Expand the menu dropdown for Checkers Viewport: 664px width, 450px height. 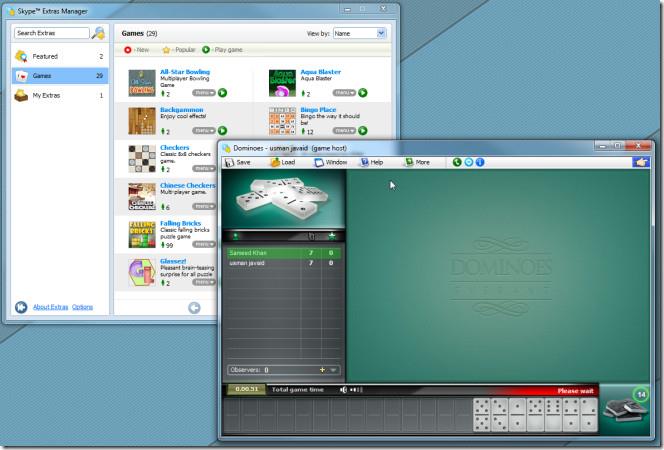[204, 168]
